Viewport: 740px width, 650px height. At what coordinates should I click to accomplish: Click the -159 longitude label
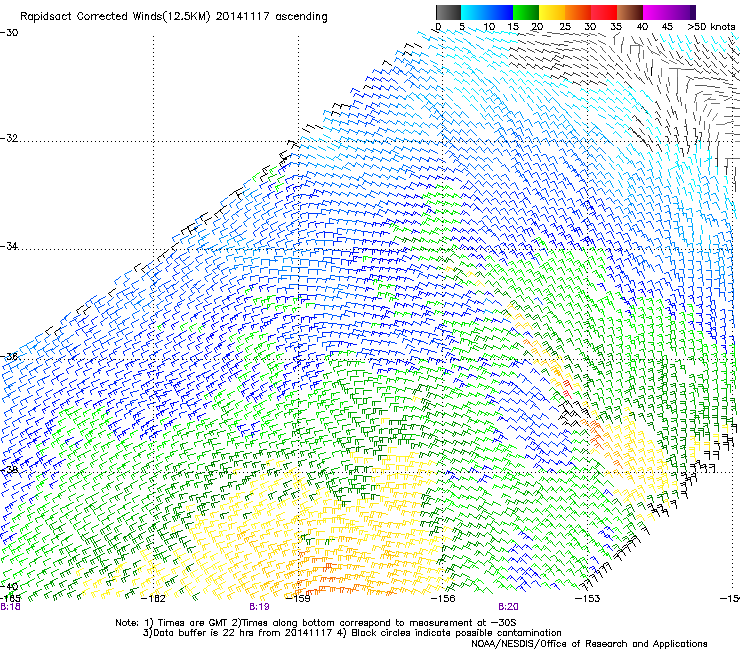pyautogui.click(x=298, y=599)
